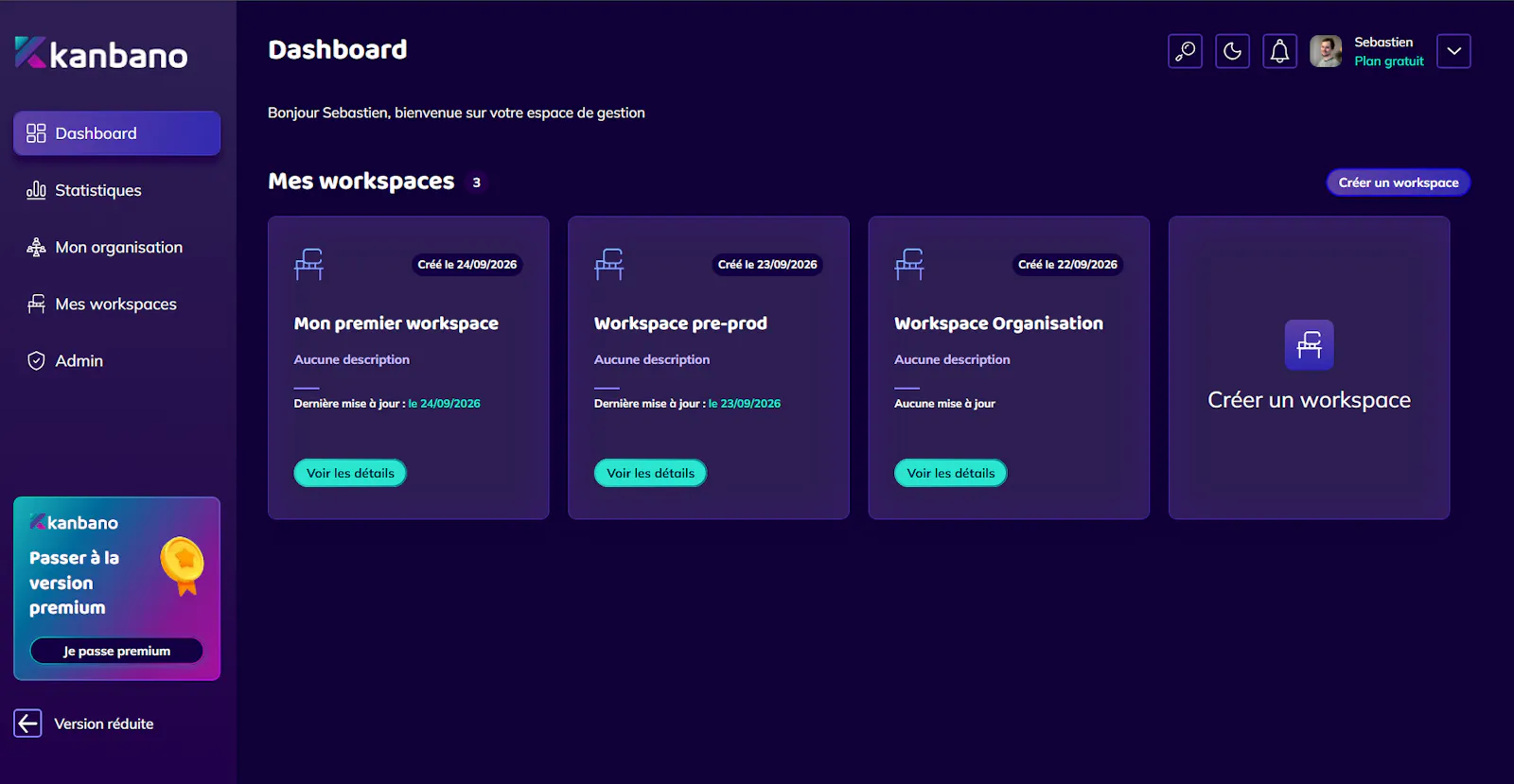The image size is (1514, 784).
Task: Click 'Créé le 23/09/2026' date badge
Action: coord(767,265)
